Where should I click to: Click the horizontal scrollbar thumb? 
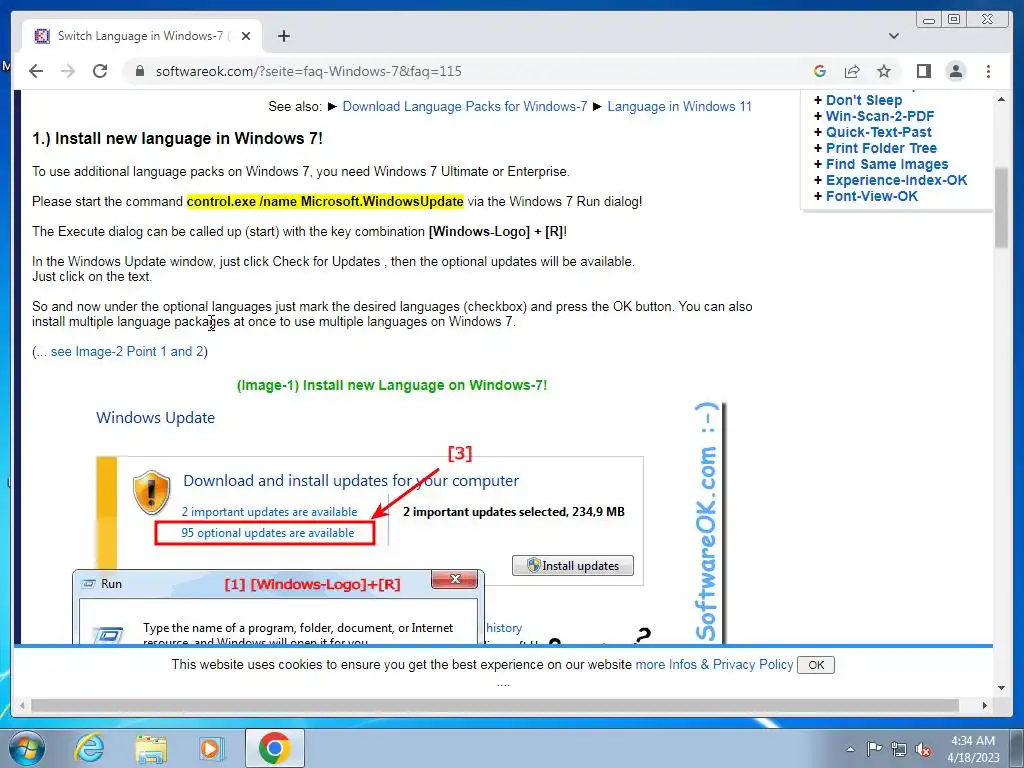point(494,705)
